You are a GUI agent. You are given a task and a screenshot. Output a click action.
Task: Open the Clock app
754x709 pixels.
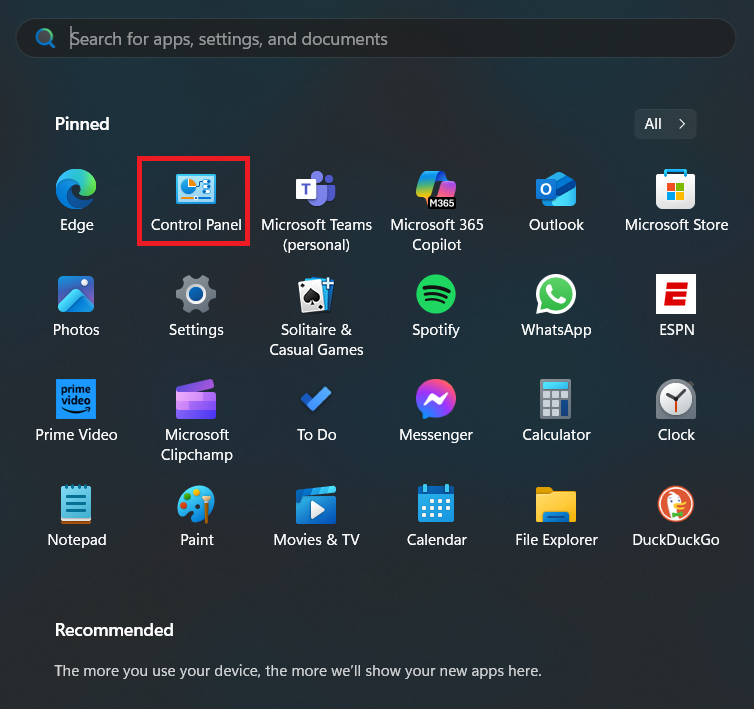(676, 410)
